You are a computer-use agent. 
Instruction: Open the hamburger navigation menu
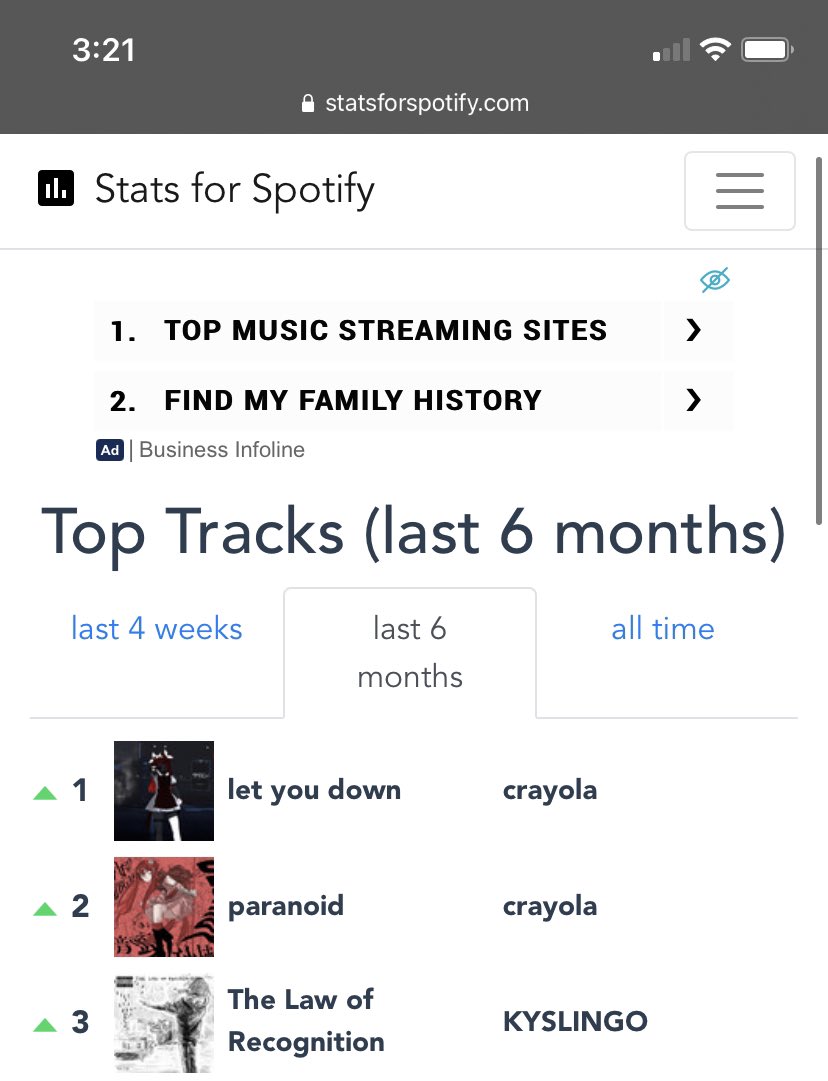pos(739,191)
